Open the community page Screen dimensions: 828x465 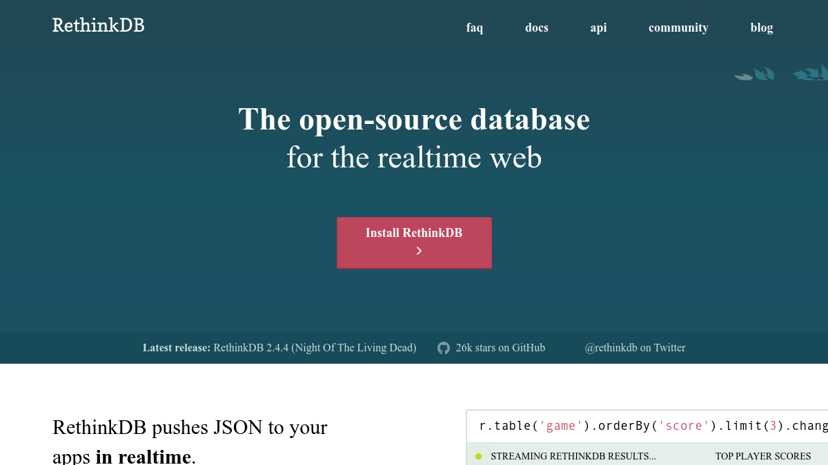pos(679,27)
